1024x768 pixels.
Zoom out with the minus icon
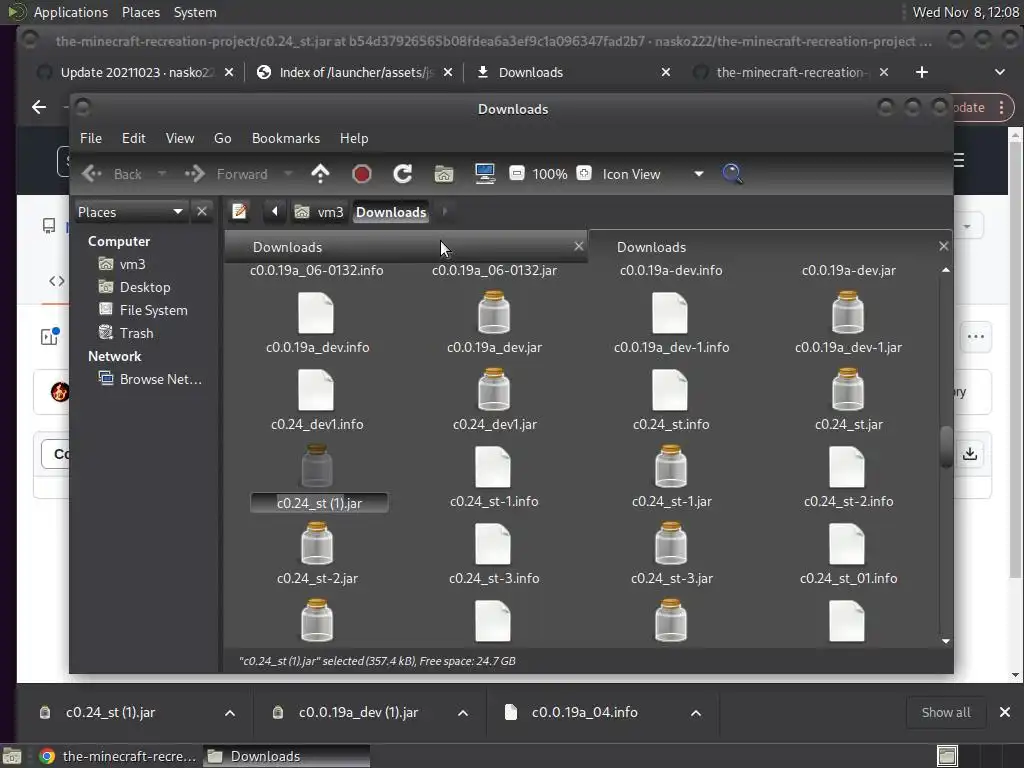point(517,173)
